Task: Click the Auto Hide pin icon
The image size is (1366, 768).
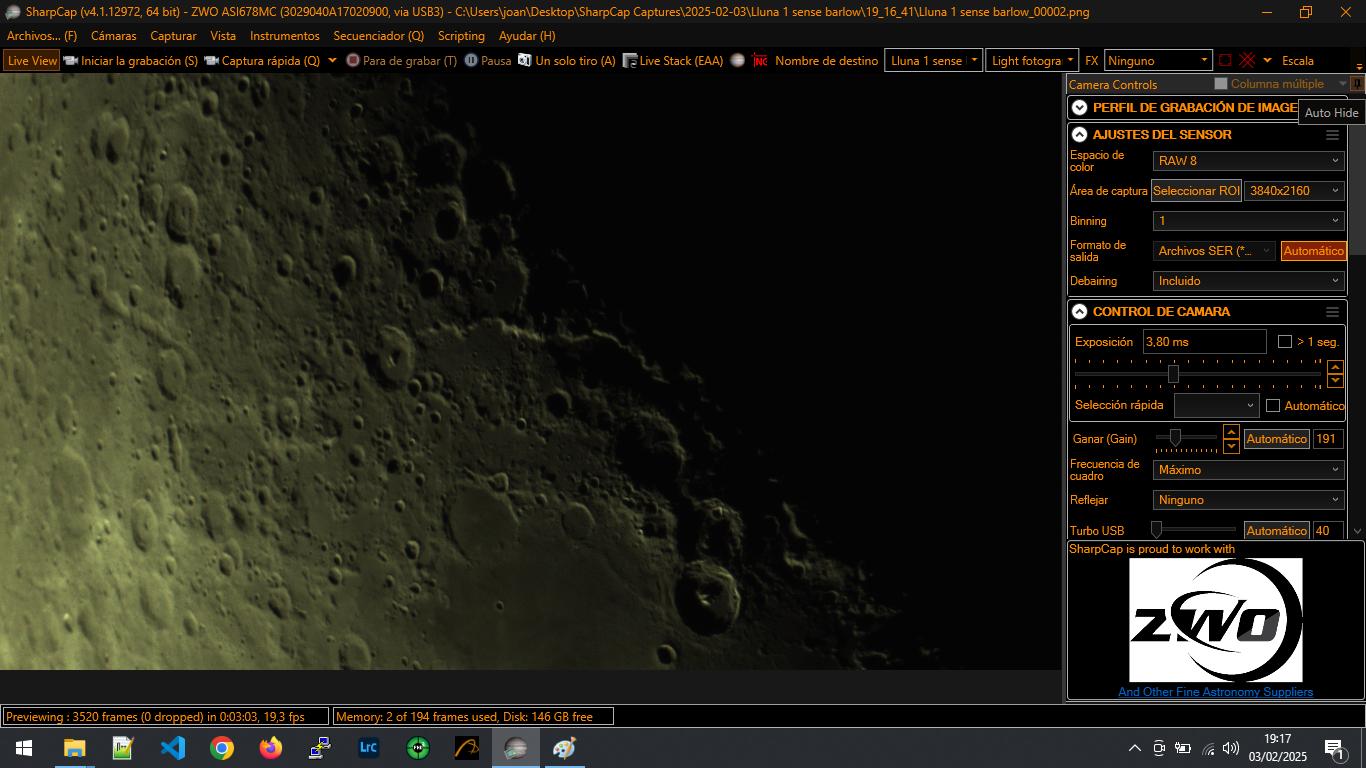Action: pos(1356,84)
